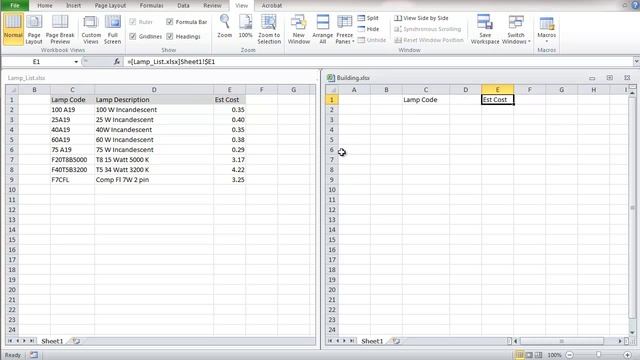Screen dimensions: 640x360
Task: Insert new sheet in Lamp_List window
Action: click(76, 341)
